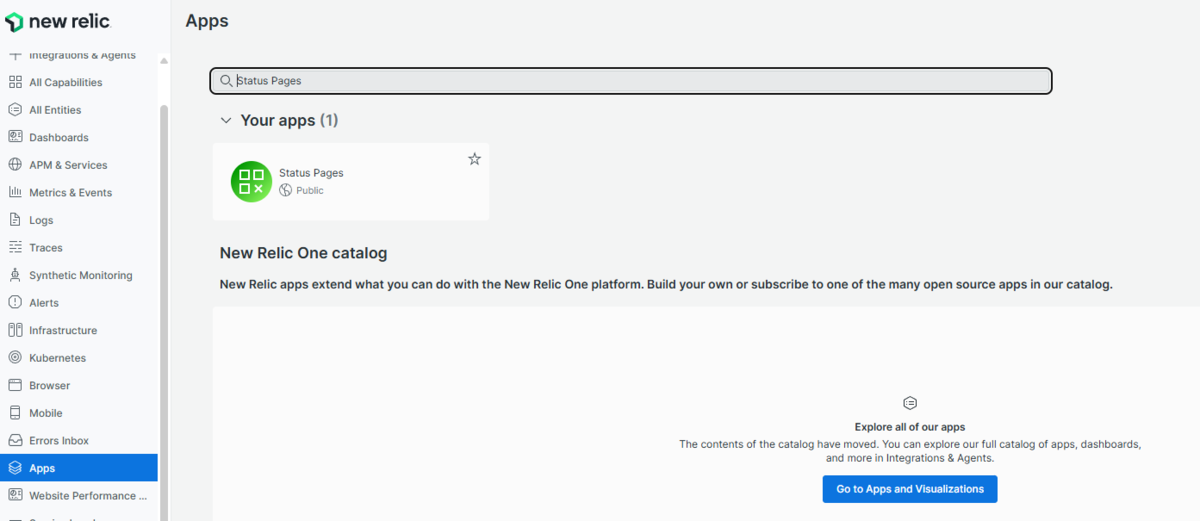Viewport: 1200px width, 521px height.
Task: Favorite Status Pages with star icon
Action: click(474, 159)
